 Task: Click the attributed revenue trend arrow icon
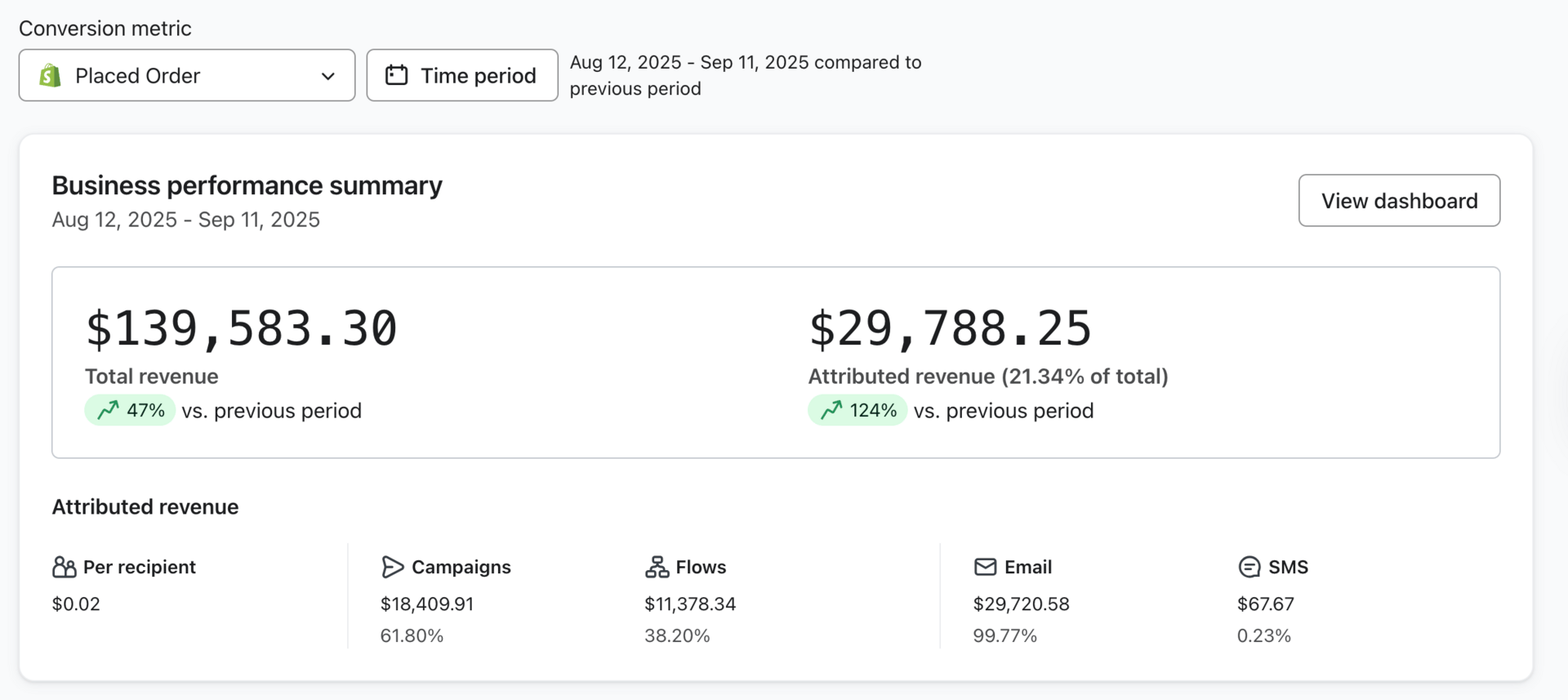pyautogui.click(x=831, y=410)
